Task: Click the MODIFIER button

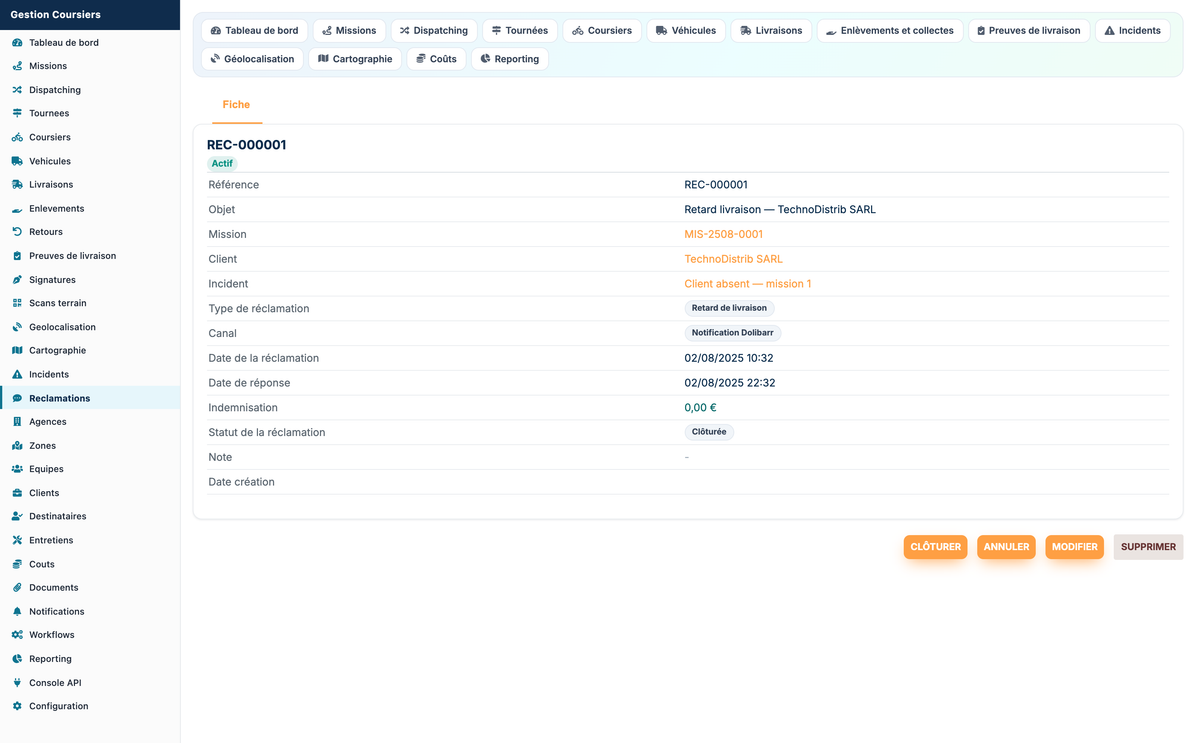Action: (x=1074, y=547)
